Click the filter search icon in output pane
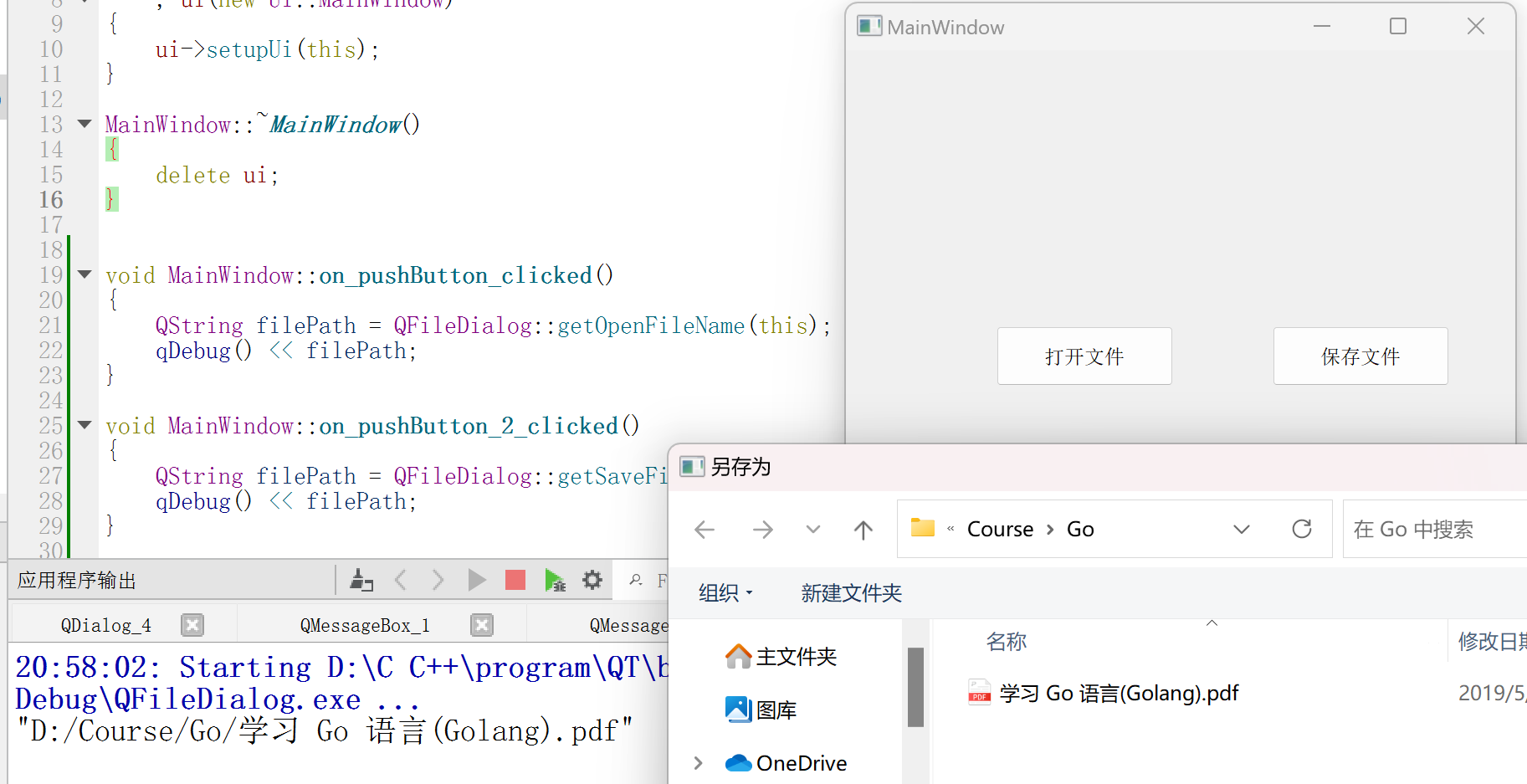The width and height of the screenshot is (1527, 784). click(636, 580)
